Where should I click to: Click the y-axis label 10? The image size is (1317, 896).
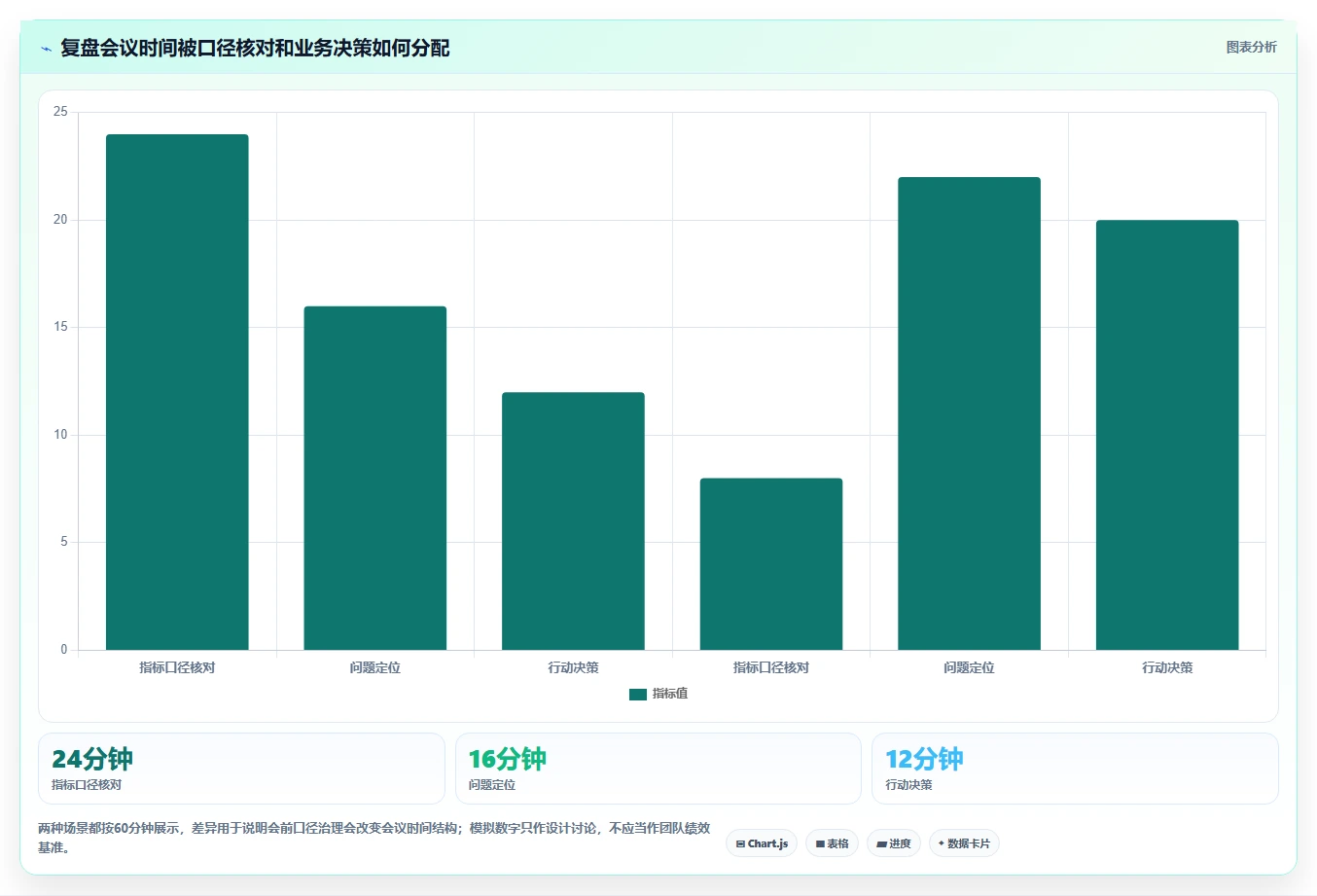click(x=60, y=435)
